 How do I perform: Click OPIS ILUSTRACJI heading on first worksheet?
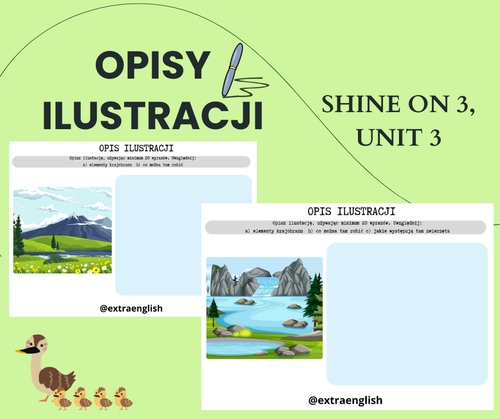pos(136,148)
